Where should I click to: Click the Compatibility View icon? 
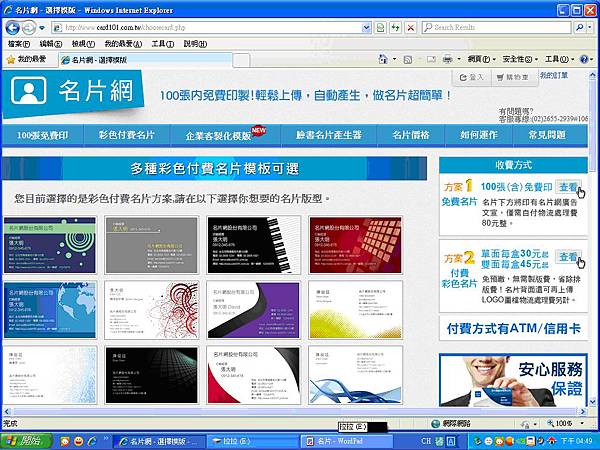(380, 28)
